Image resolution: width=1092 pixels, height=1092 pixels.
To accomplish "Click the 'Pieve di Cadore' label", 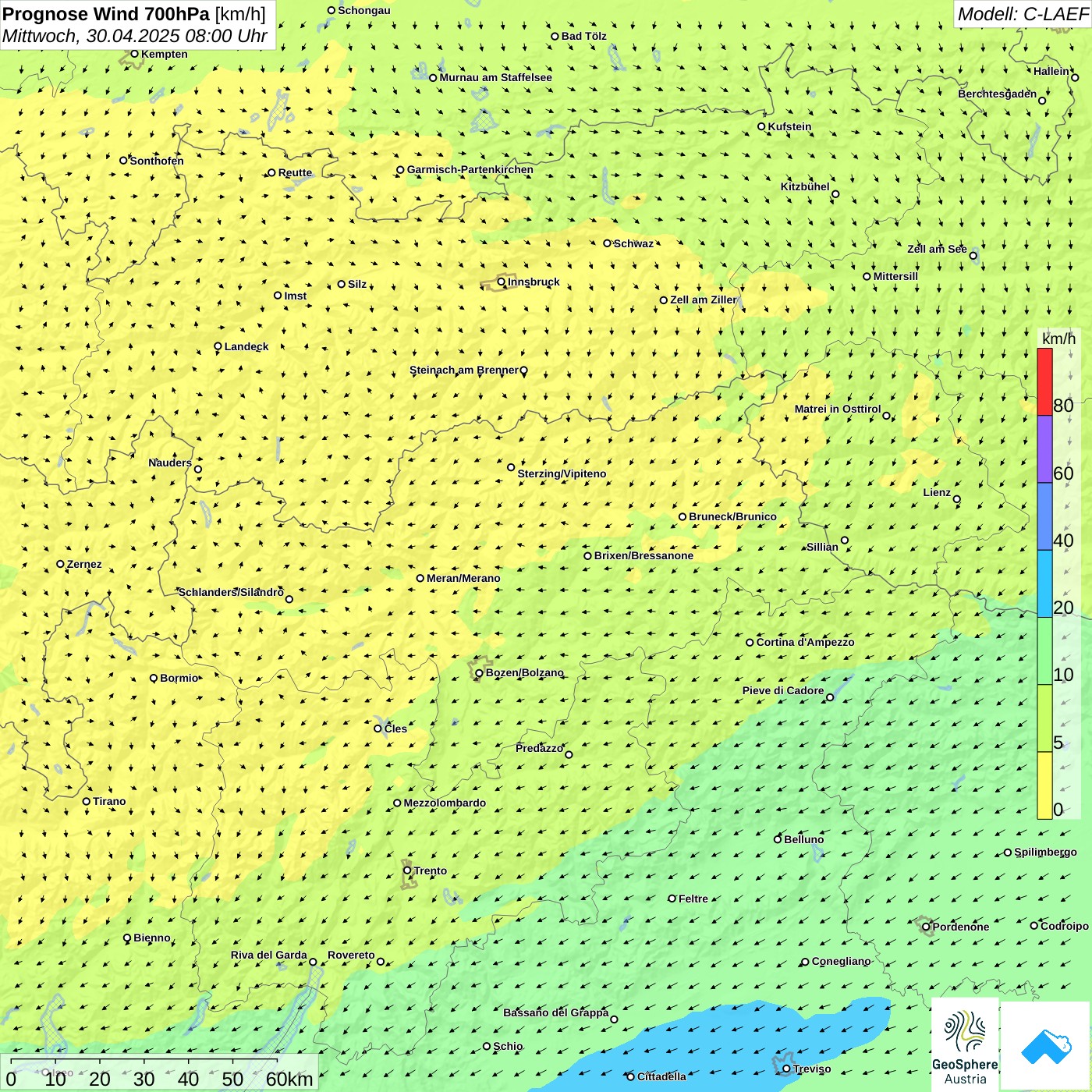I will click(782, 690).
